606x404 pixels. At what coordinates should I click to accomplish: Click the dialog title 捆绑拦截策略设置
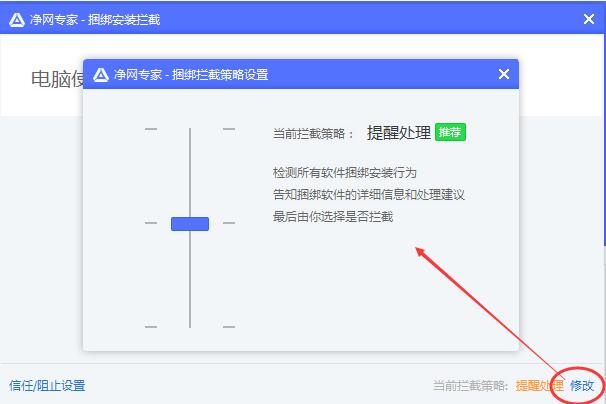[190, 74]
